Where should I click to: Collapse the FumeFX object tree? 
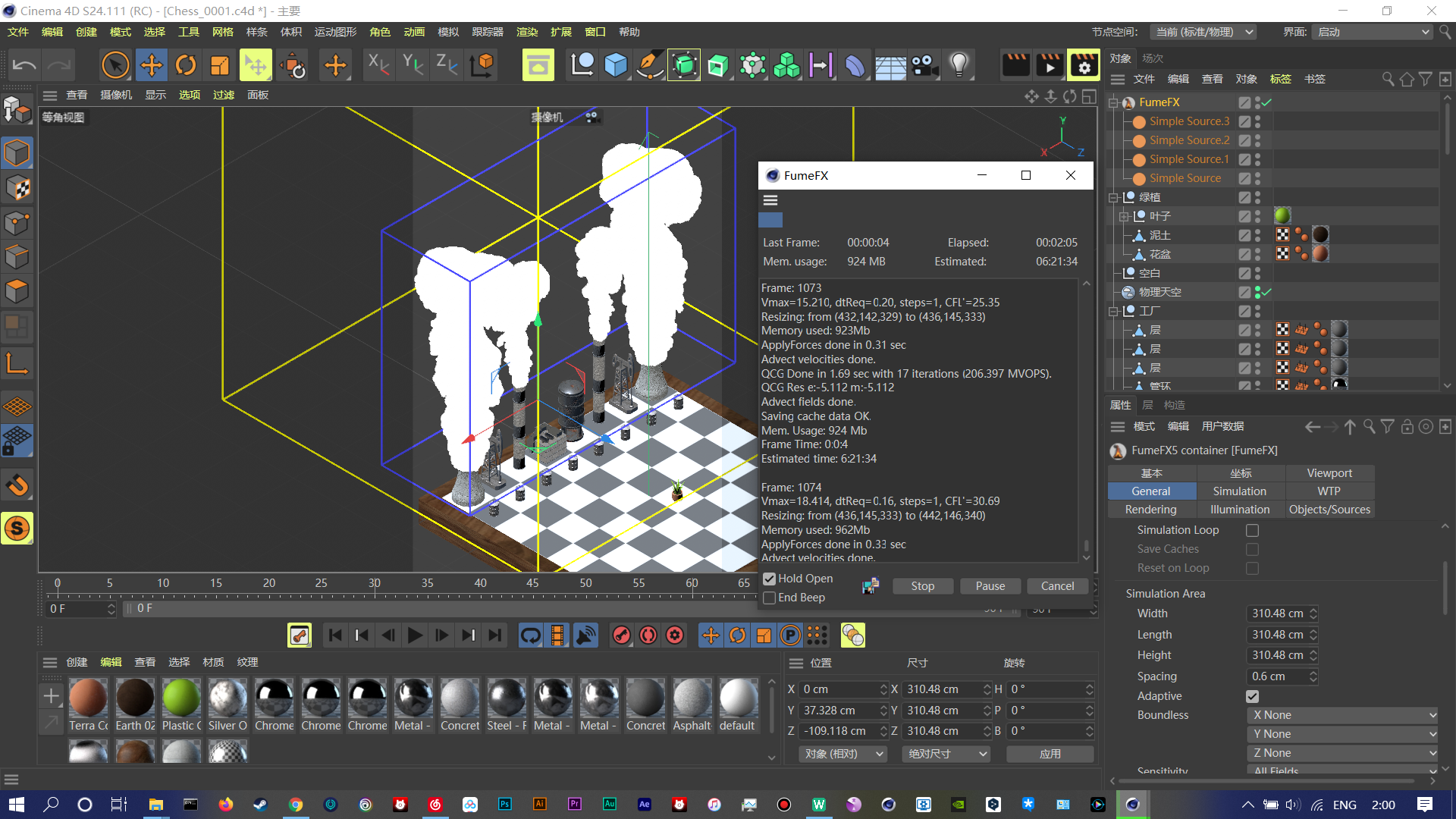pos(1113,102)
